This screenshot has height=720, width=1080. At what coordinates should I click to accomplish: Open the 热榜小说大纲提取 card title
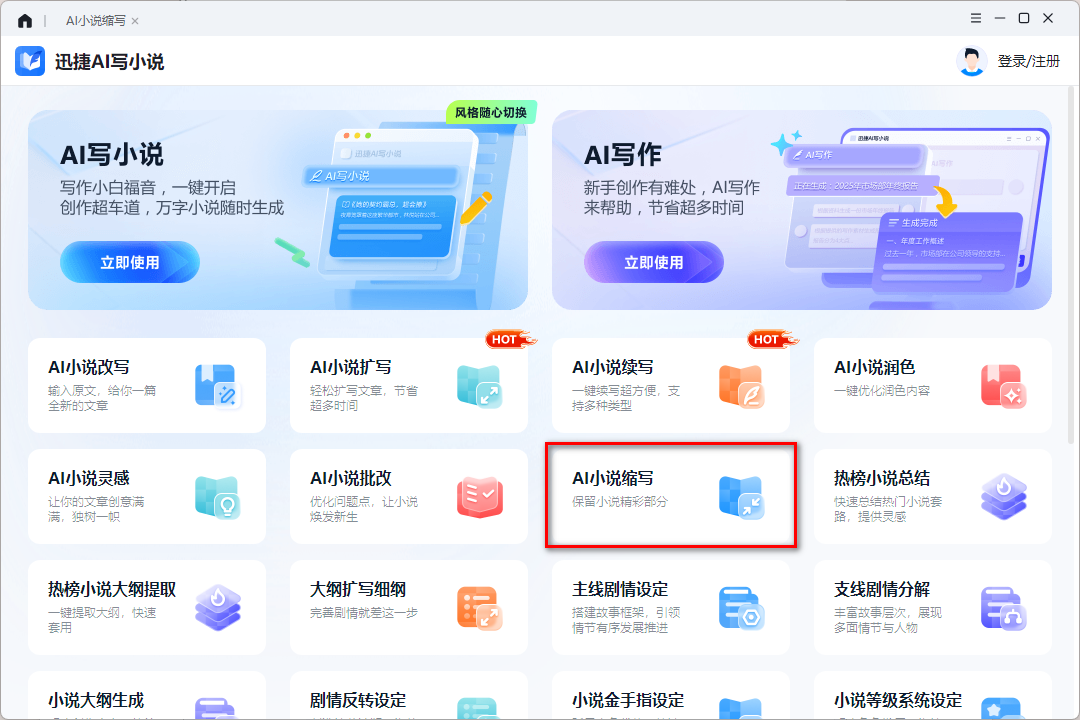pos(112,589)
